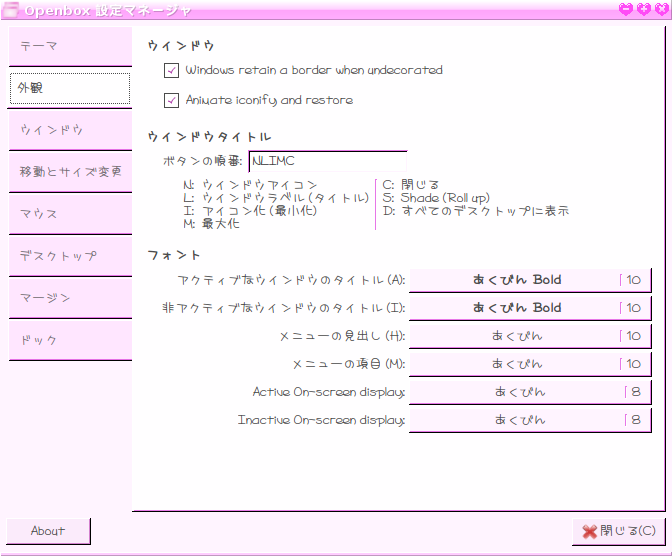The width and height of the screenshot is (672, 556).
Task: Click the legend text L: ウインドウラベル (タイトル)
Action: (x=276, y=198)
